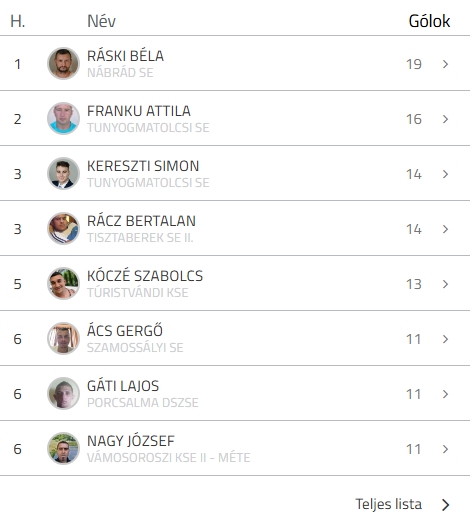Expand the chevron beside Ráski Béla's 19 goals
Screen dimensions: 474x512
(x=445, y=64)
